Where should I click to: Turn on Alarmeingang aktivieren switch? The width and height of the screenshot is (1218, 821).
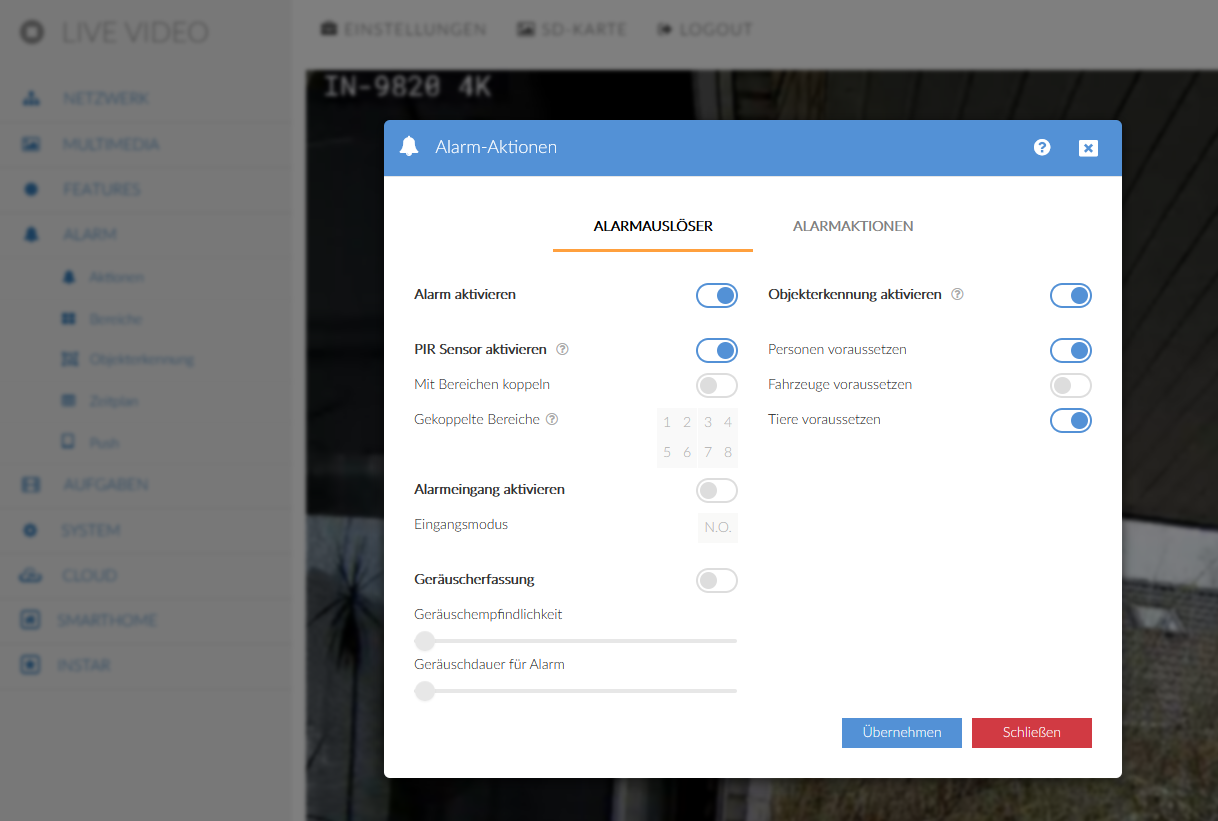click(717, 490)
